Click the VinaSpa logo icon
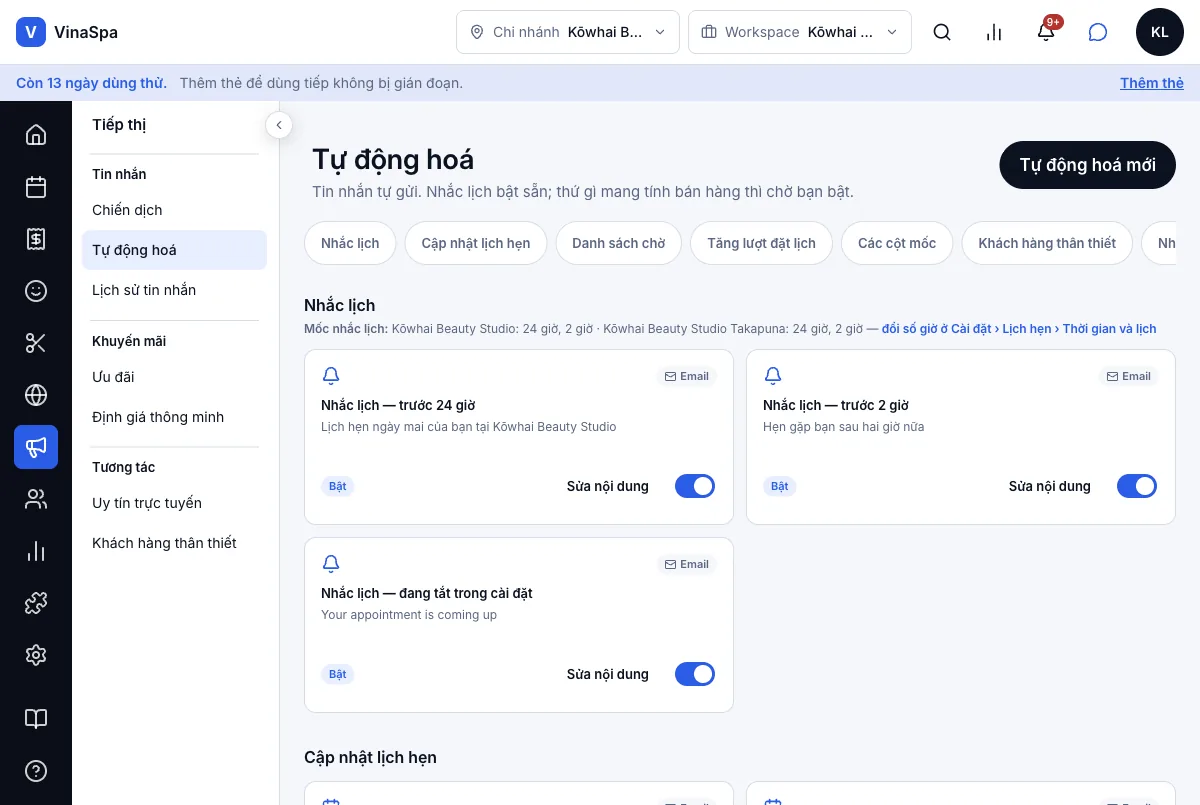 [31, 32]
